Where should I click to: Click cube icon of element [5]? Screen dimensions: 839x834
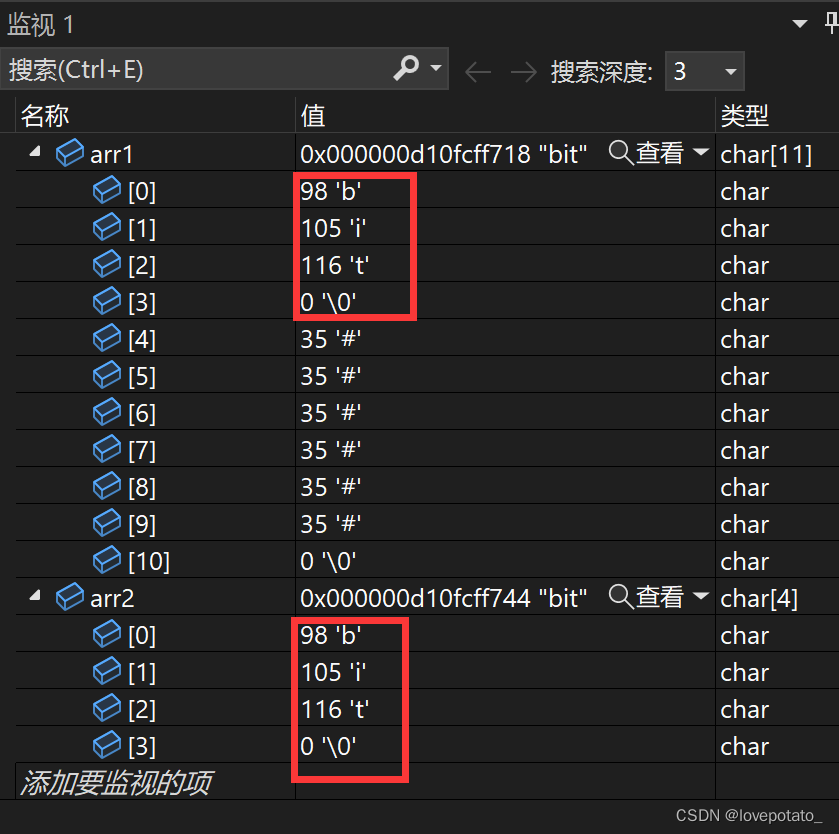point(107,375)
